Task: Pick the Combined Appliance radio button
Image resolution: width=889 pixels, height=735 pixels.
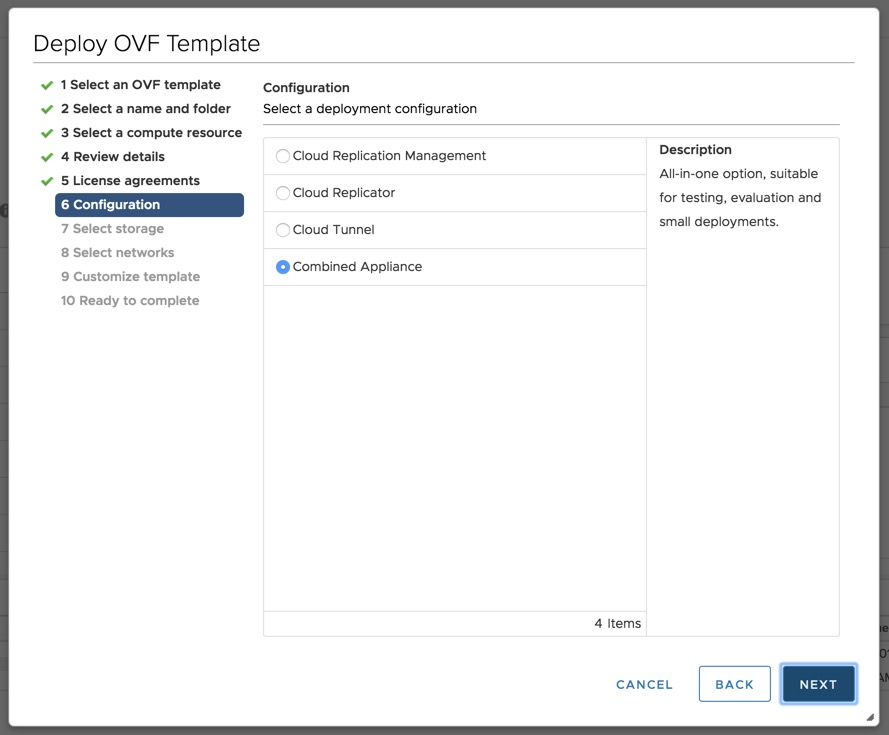Action: point(283,267)
